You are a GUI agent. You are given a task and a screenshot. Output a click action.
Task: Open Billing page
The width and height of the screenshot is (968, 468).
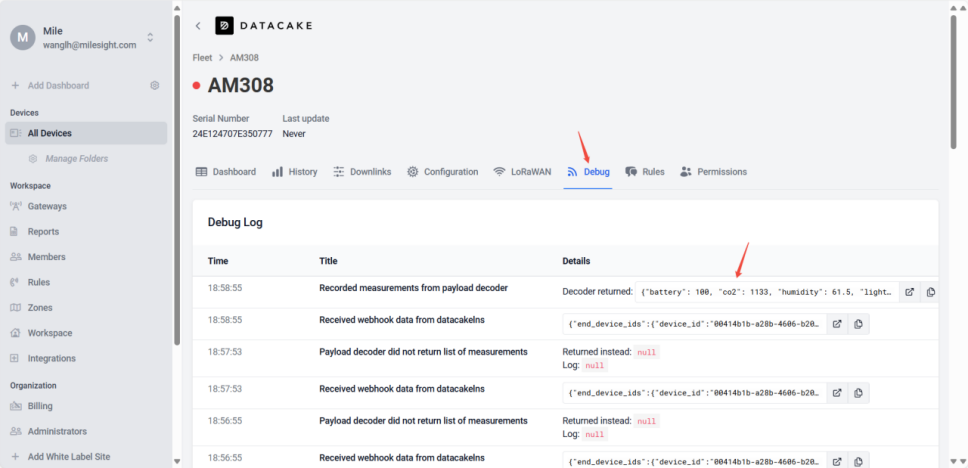tap(40, 406)
